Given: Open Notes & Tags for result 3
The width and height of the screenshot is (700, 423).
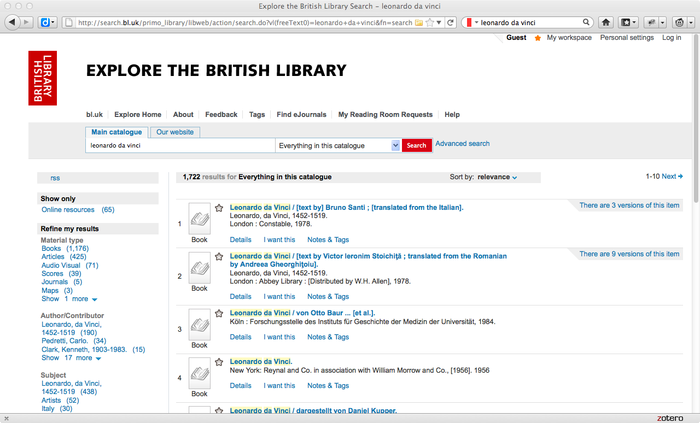Looking at the screenshot, I should 328,337.
